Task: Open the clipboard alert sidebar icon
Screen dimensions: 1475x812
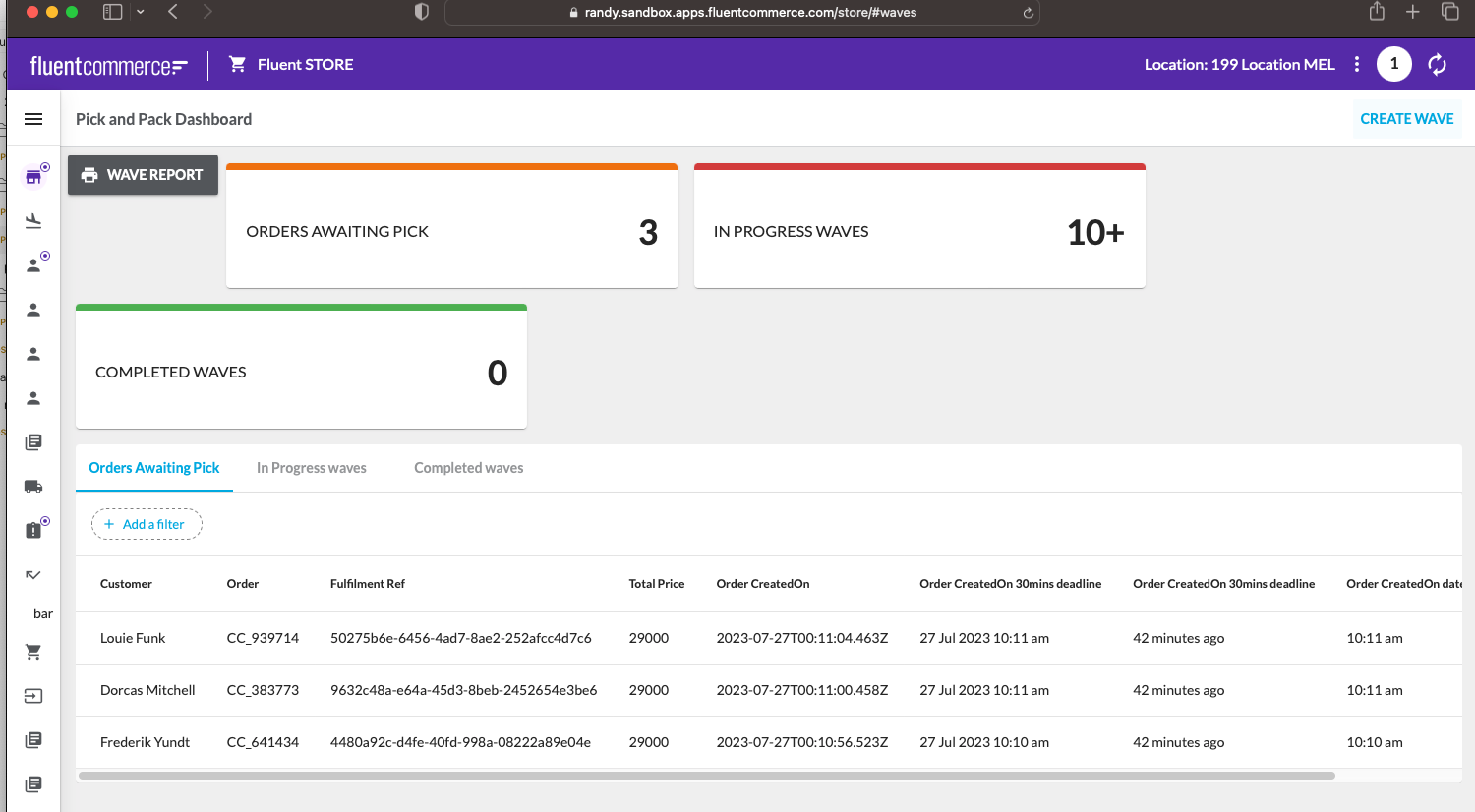Action: pyautogui.click(x=33, y=530)
